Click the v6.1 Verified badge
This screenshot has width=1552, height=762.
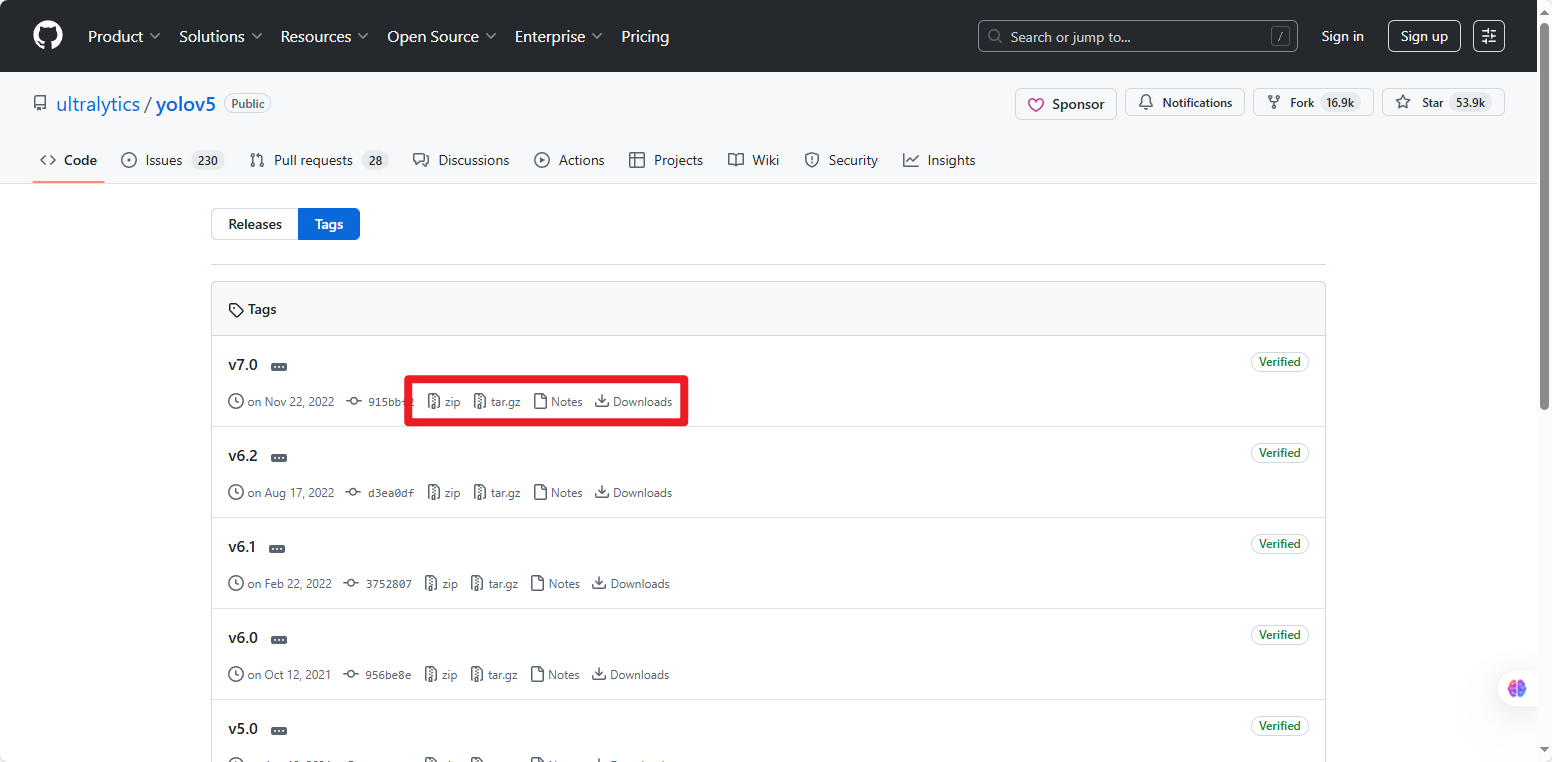(x=1279, y=544)
